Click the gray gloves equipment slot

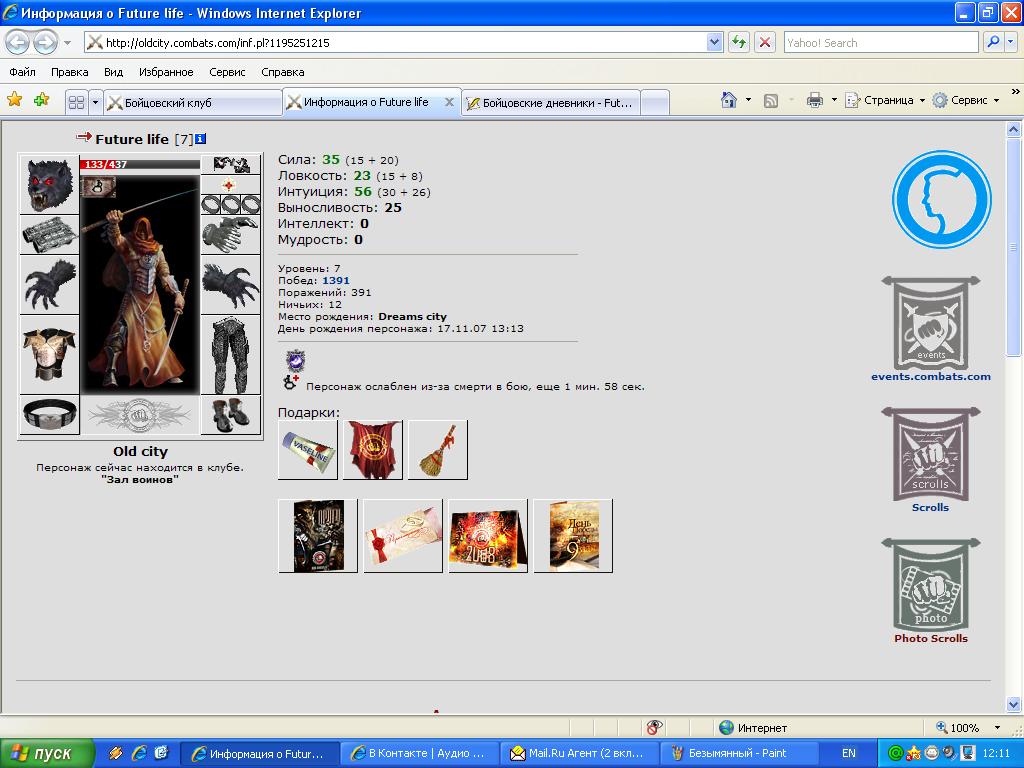coord(231,234)
